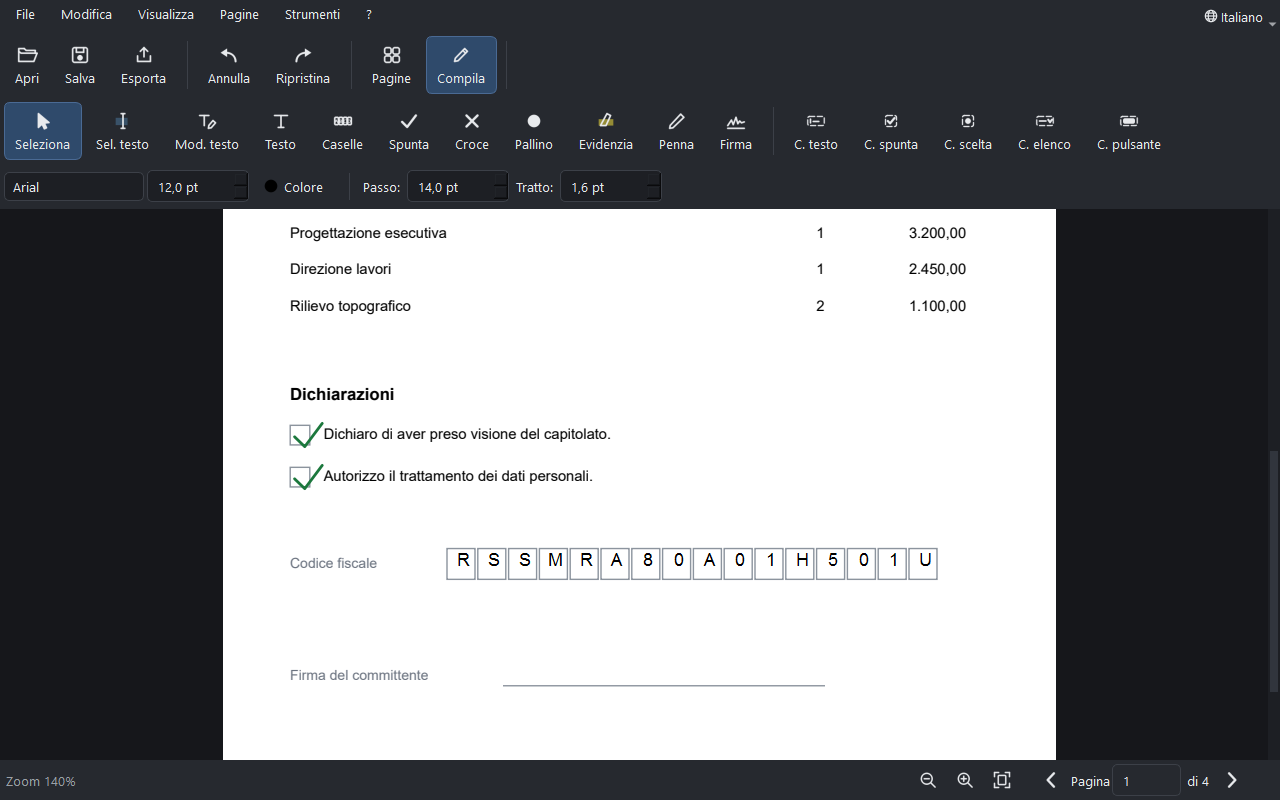Activate the Compila mode
Image resolution: width=1280 pixels, height=800 pixels.
(461, 65)
